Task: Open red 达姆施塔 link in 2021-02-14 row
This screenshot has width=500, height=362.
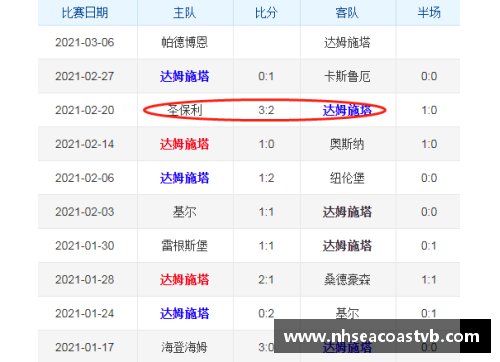Action: point(184,144)
